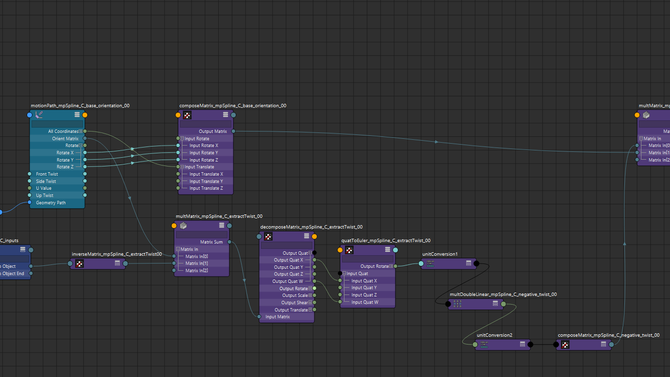
Task: Expand Input Translate on composeMatrix base_orientation
Action: coord(182,167)
